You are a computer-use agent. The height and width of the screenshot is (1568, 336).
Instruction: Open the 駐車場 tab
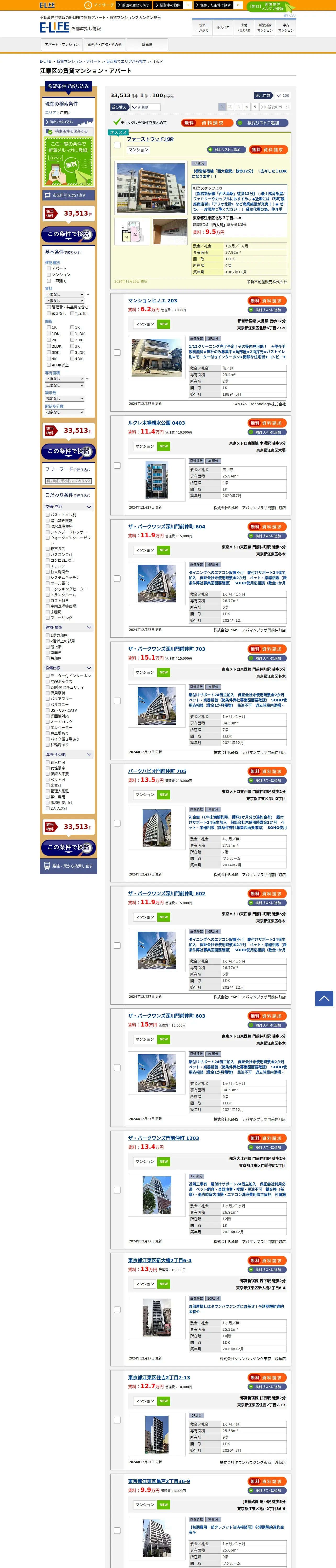click(147, 44)
